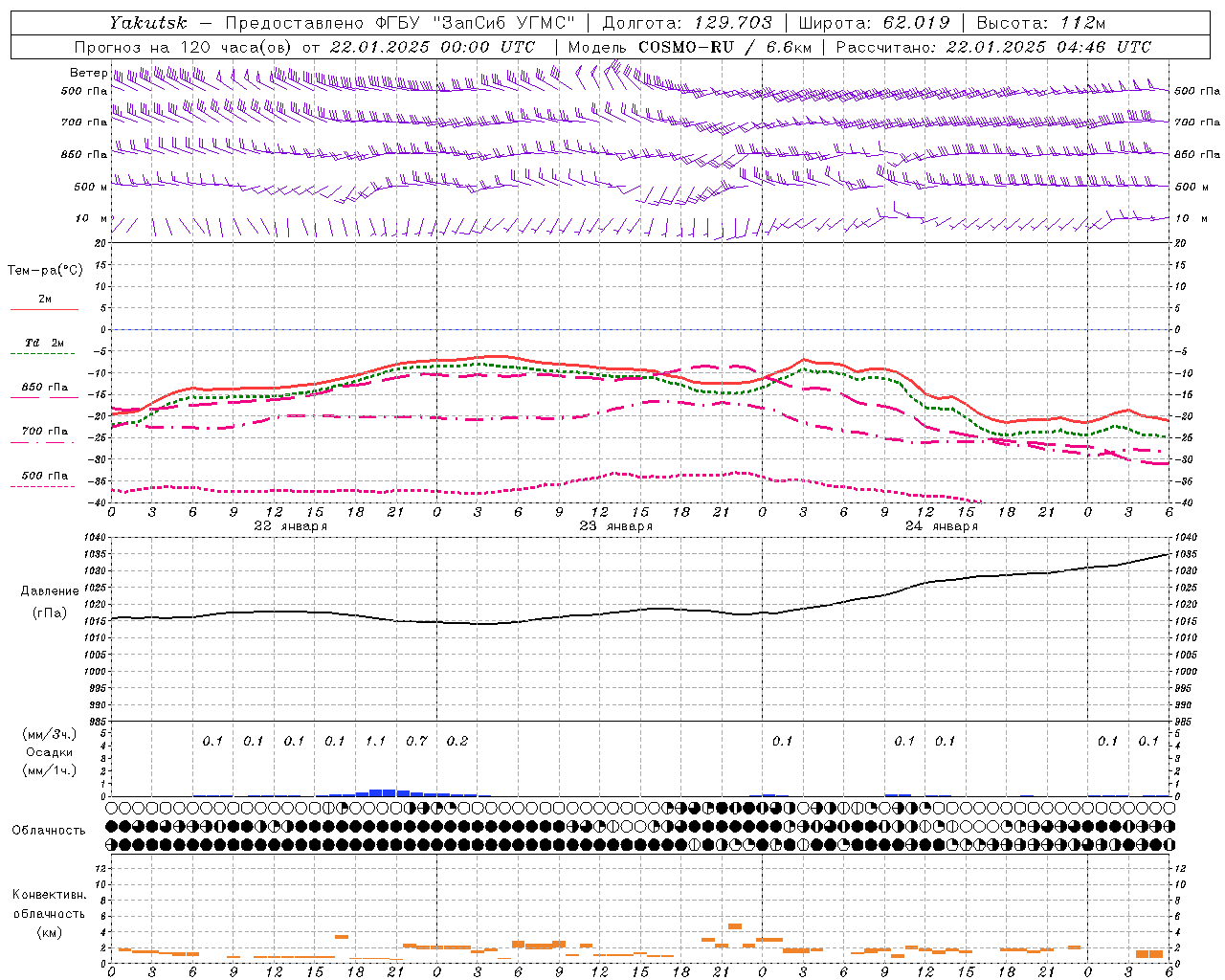The width and height of the screenshot is (1225, 980).
Task: Click the Ветер section label
Action: click(x=88, y=73)
